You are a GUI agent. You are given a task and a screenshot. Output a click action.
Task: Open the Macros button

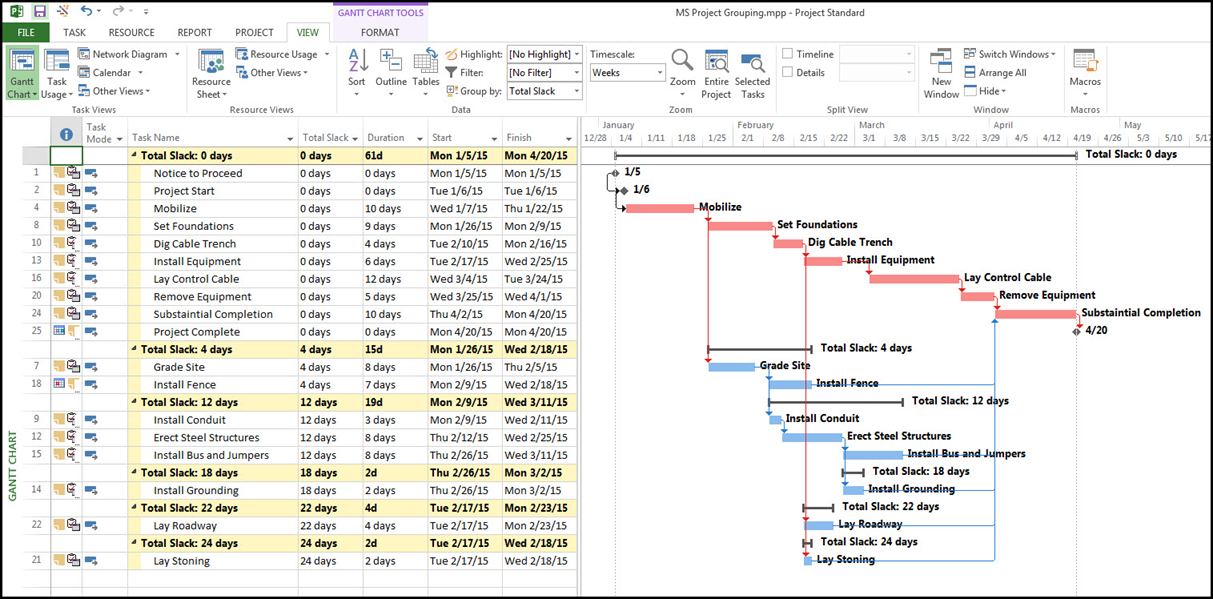coord(1085,64)
